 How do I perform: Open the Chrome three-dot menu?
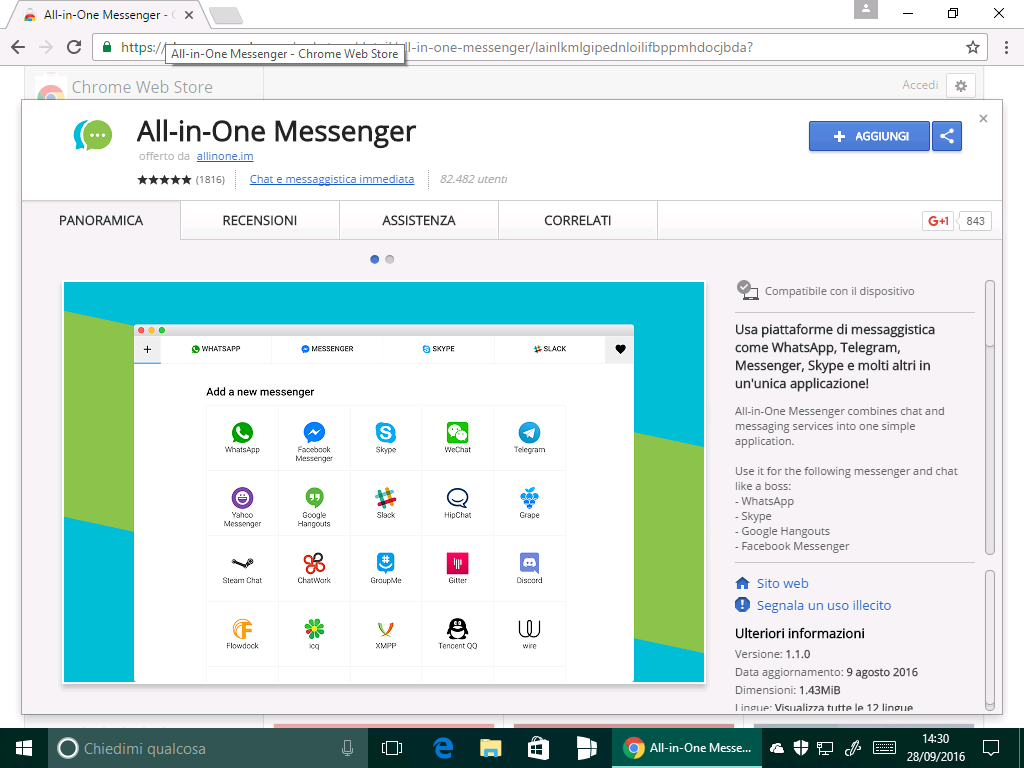pyautogui.click(x=1006, y=47)
